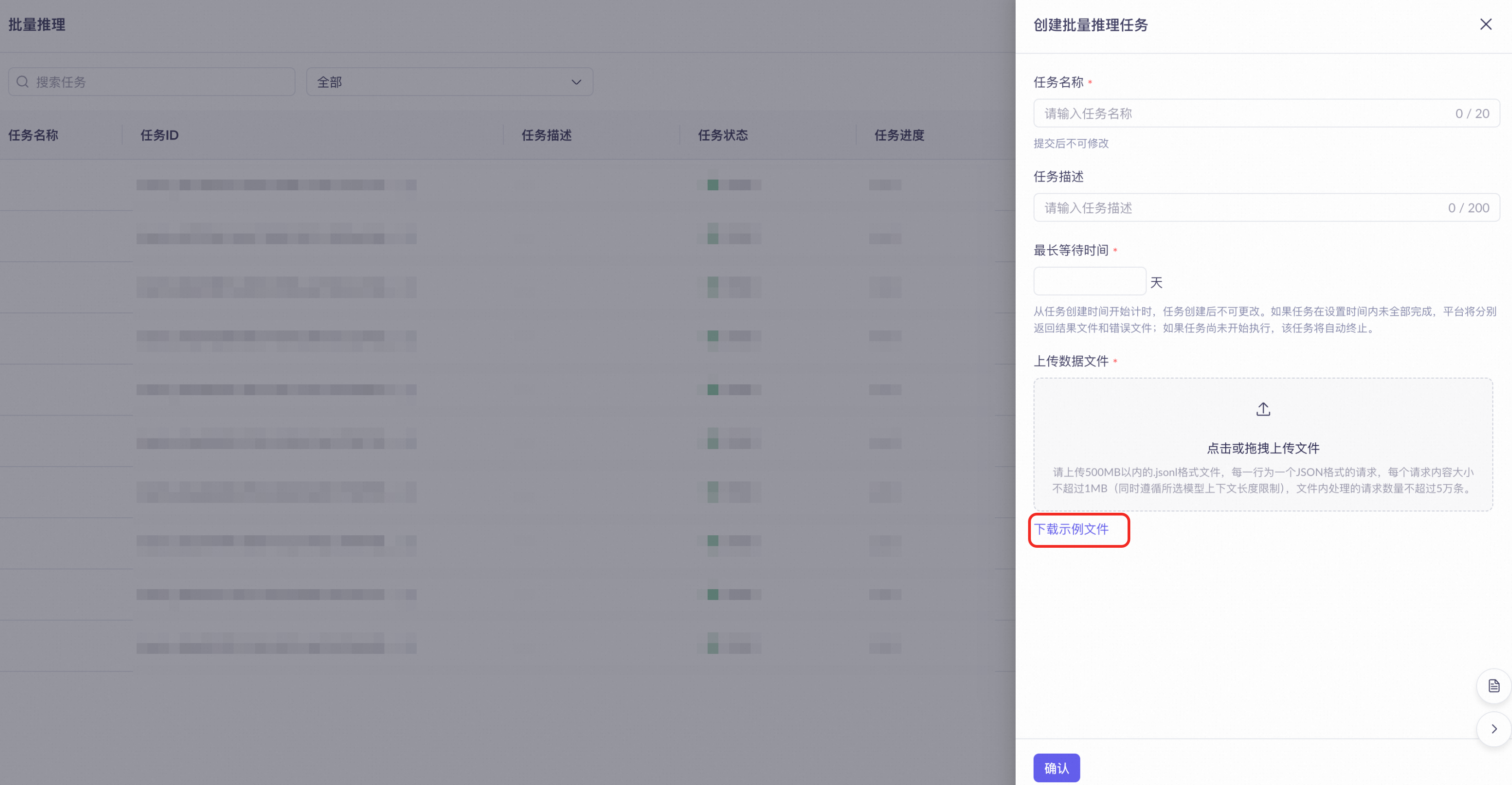Open the floating document icon button
Image resolution: width=1512 pixels, height=785 pixels.
click(1493, 686)
